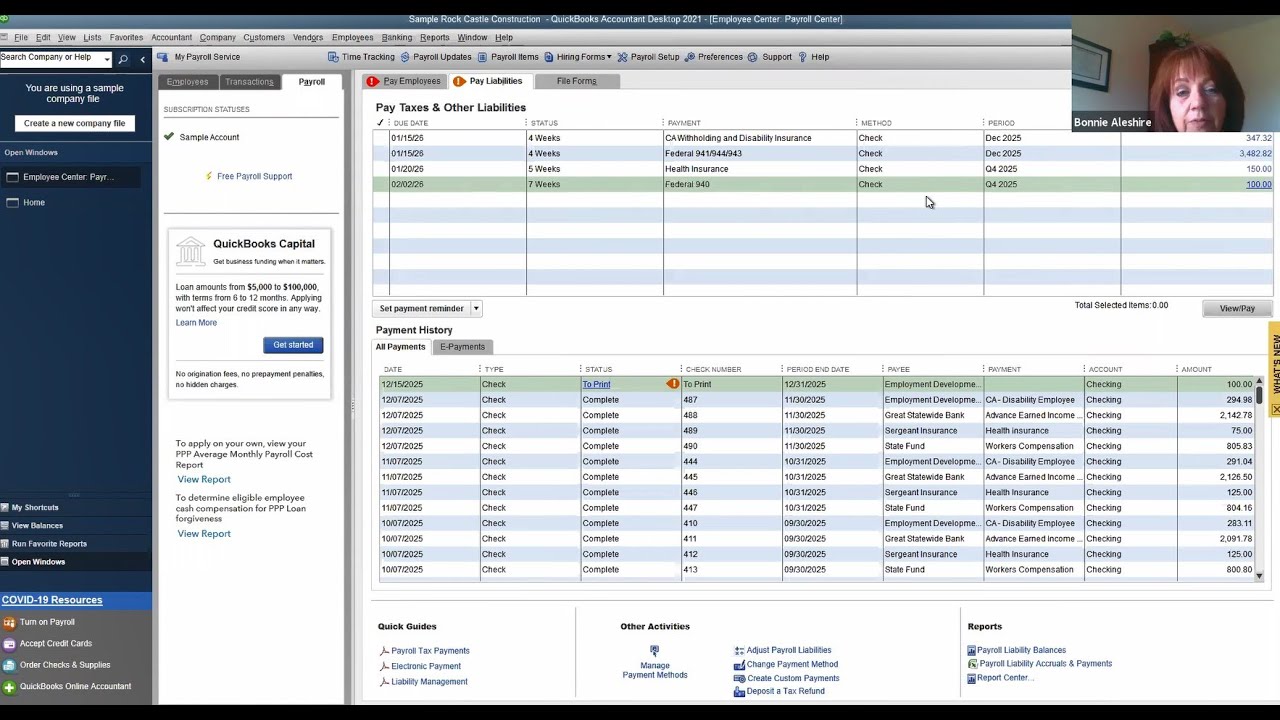
Task: Check the Federal 941/944/943 liability row
Action: [380, 154]
